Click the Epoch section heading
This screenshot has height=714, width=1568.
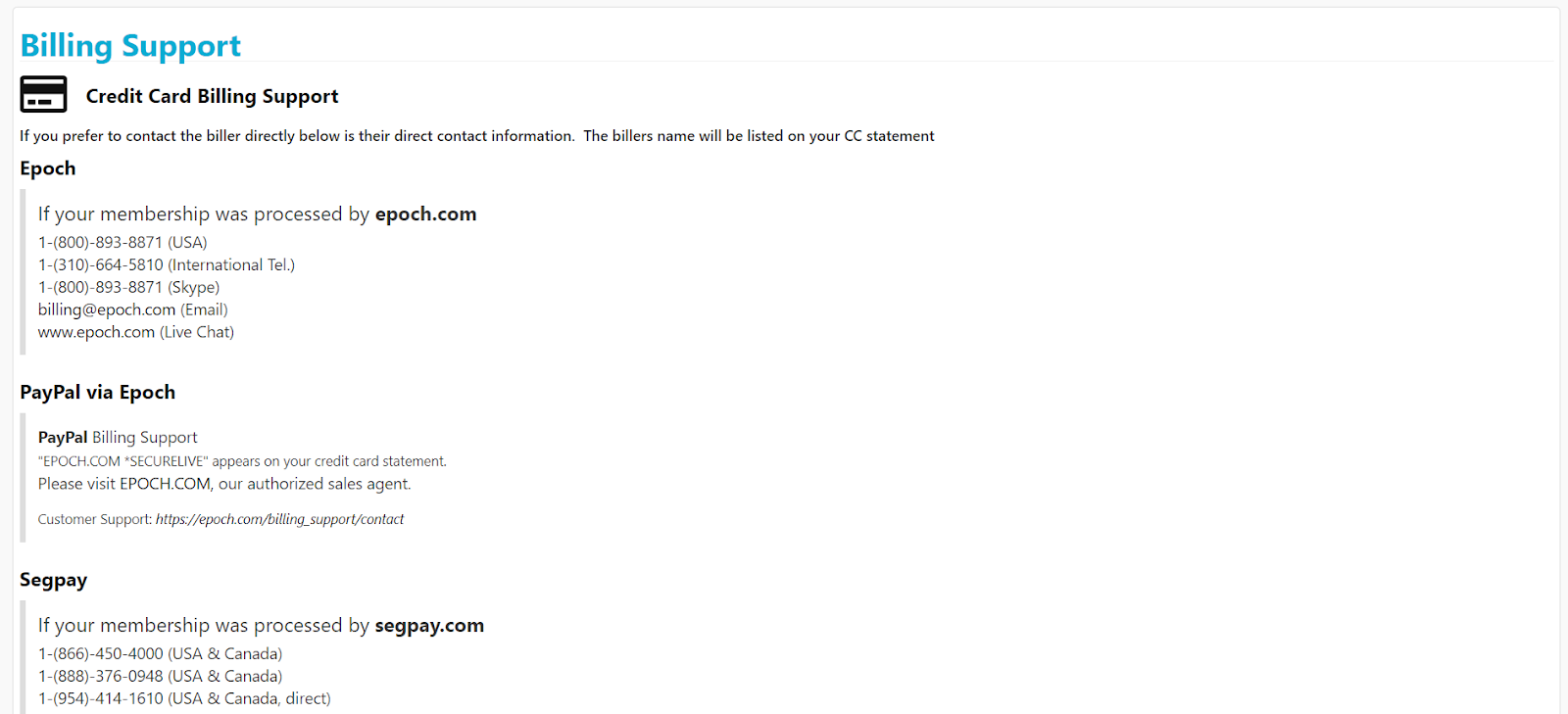pos(48,168)
